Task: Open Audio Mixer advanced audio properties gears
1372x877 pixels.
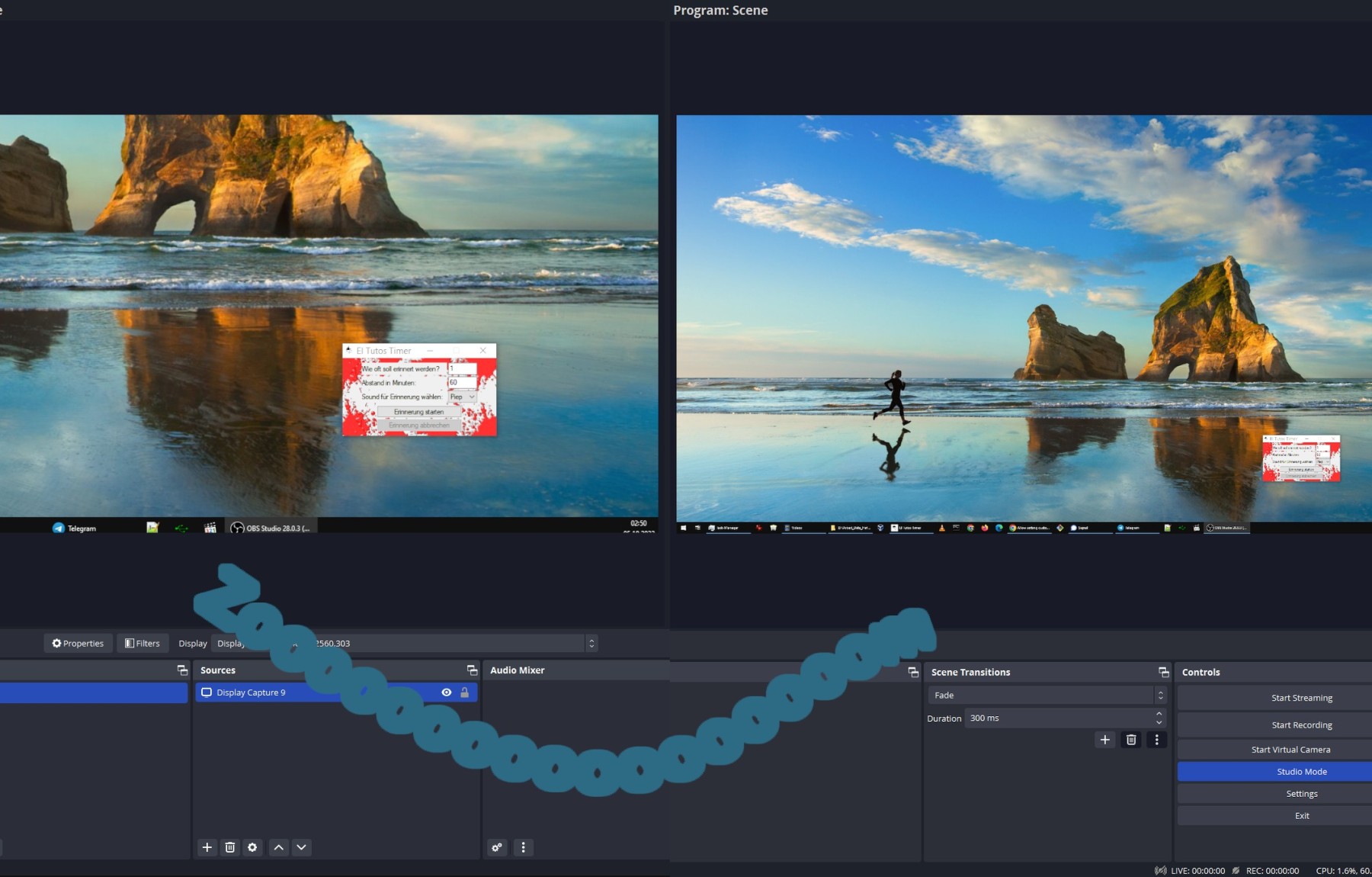Action: (x=497, y=847)
